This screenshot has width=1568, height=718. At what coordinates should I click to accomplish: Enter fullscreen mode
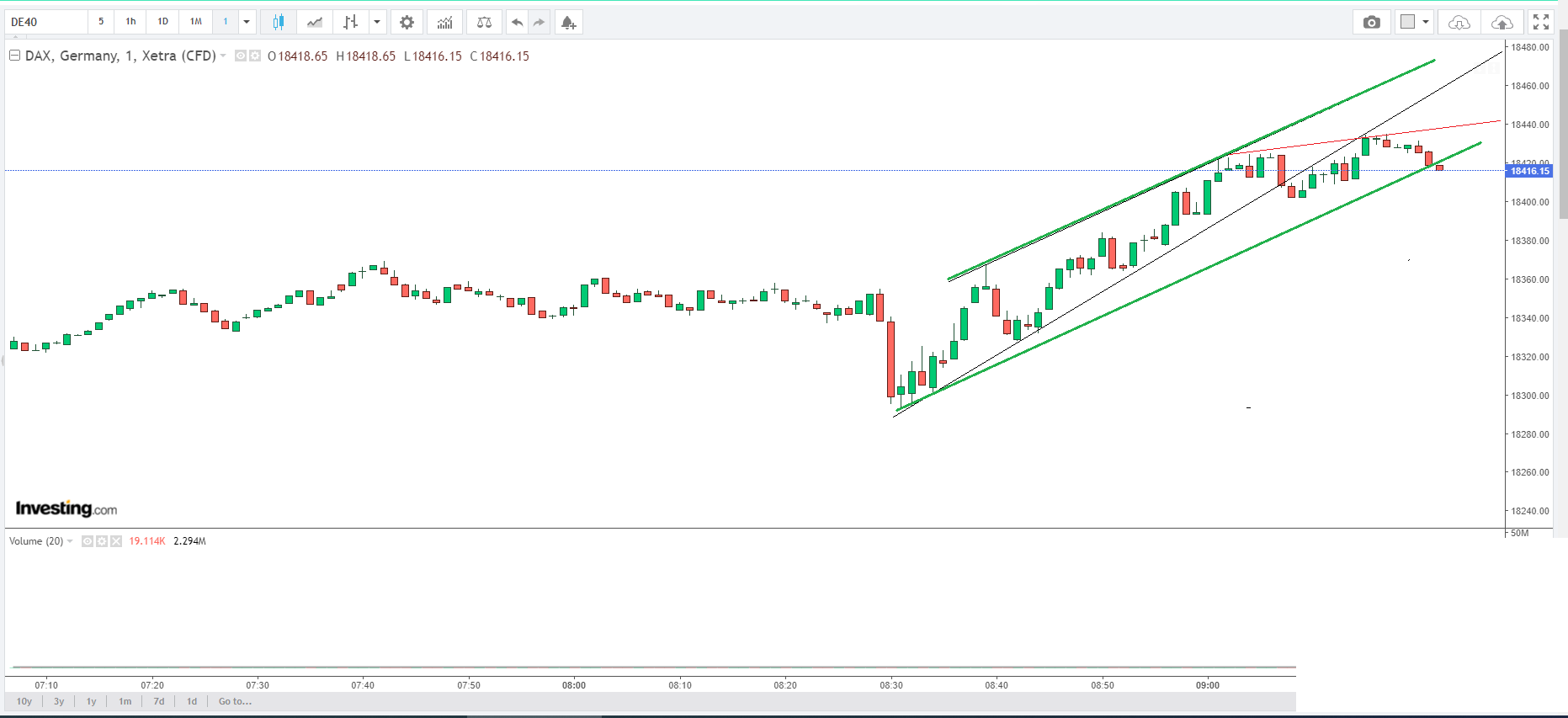pos(1541,22)
